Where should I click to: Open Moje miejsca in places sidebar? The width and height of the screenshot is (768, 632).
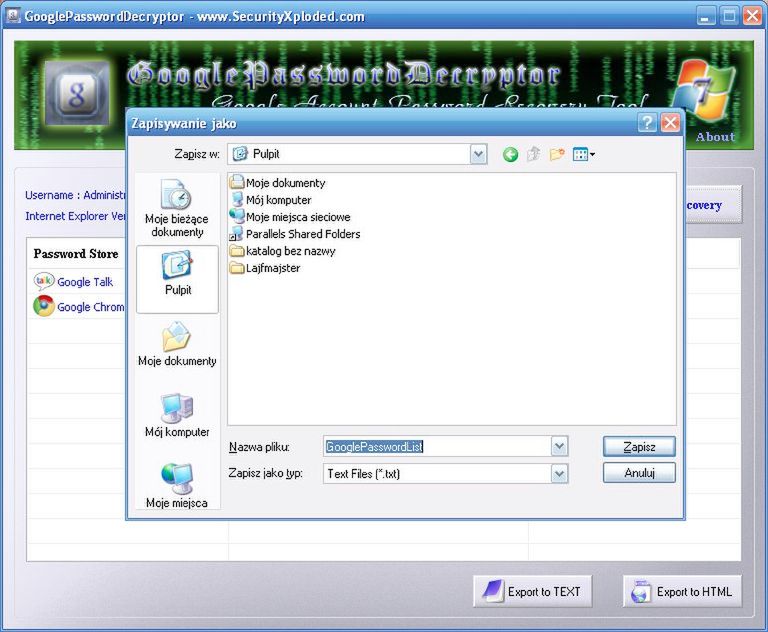click(177, 485)
